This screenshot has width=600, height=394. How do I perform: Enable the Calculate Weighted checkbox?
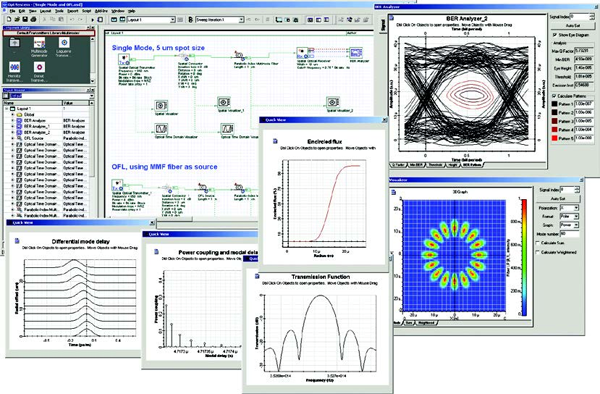pos(538,252)
